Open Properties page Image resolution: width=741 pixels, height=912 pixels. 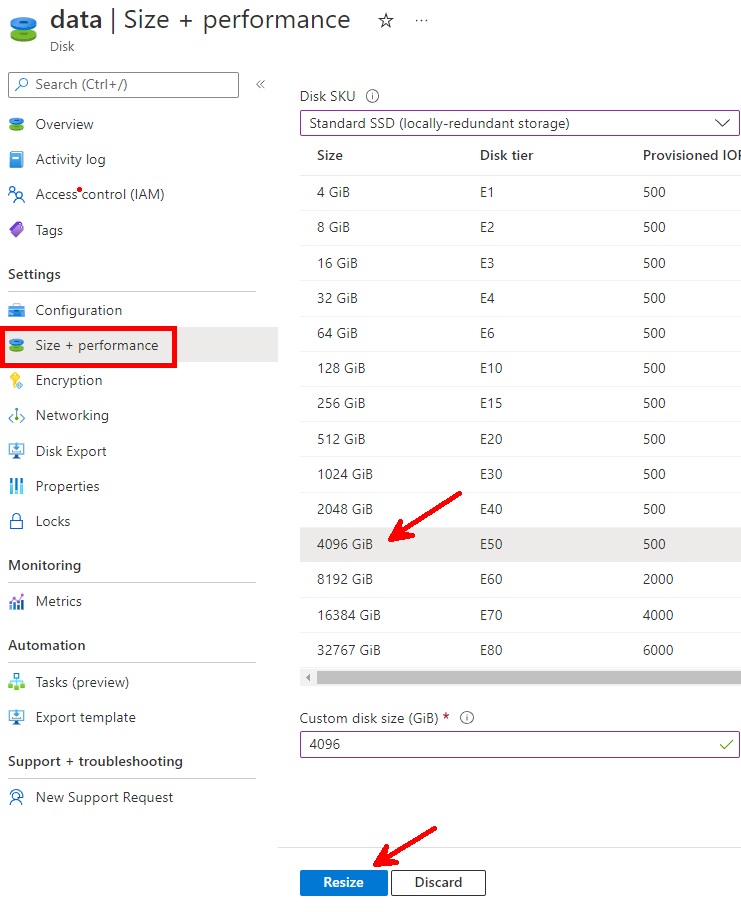point(67,486)
